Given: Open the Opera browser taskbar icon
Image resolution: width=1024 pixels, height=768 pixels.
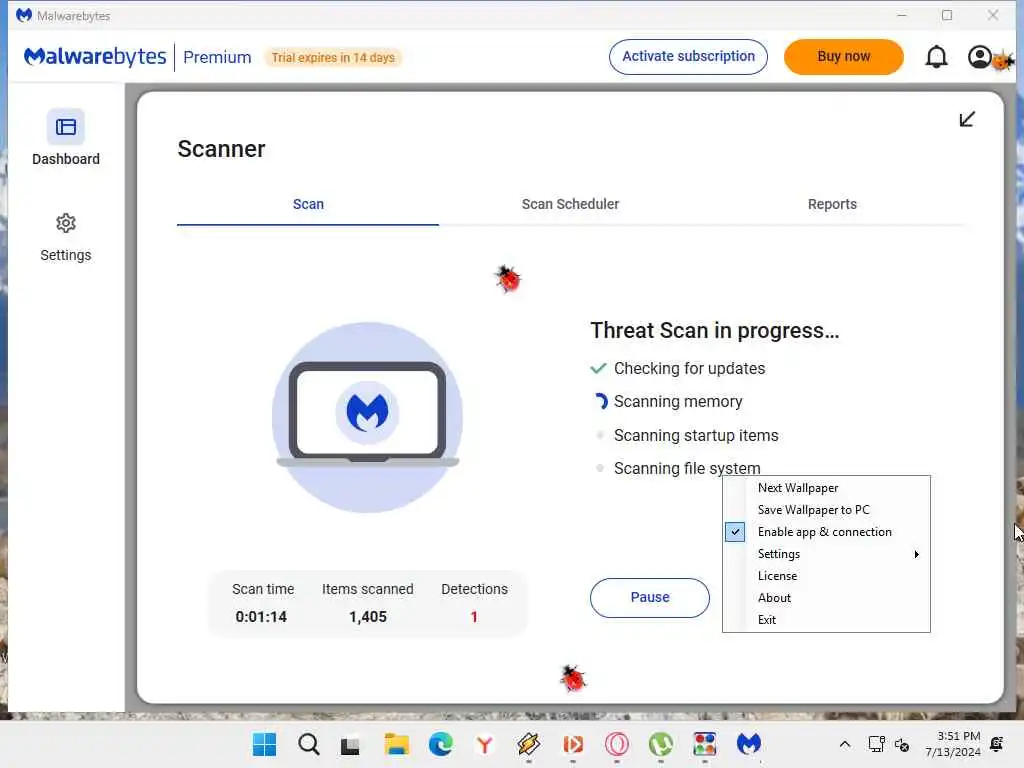Looking at the screenshot, I should click(616, 744).
